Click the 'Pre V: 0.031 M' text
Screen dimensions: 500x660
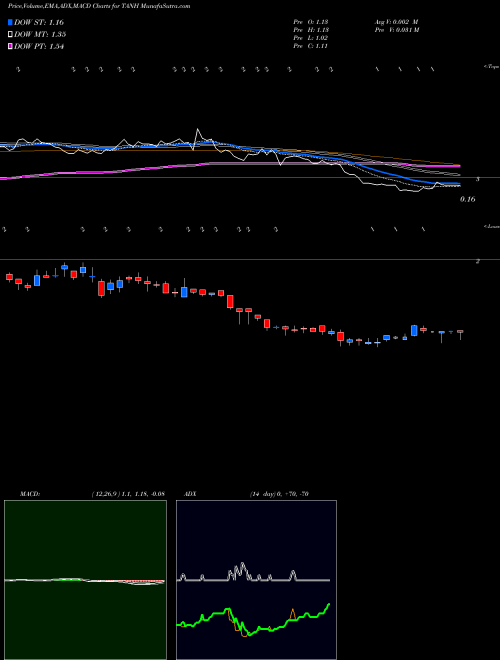[396, 30]
